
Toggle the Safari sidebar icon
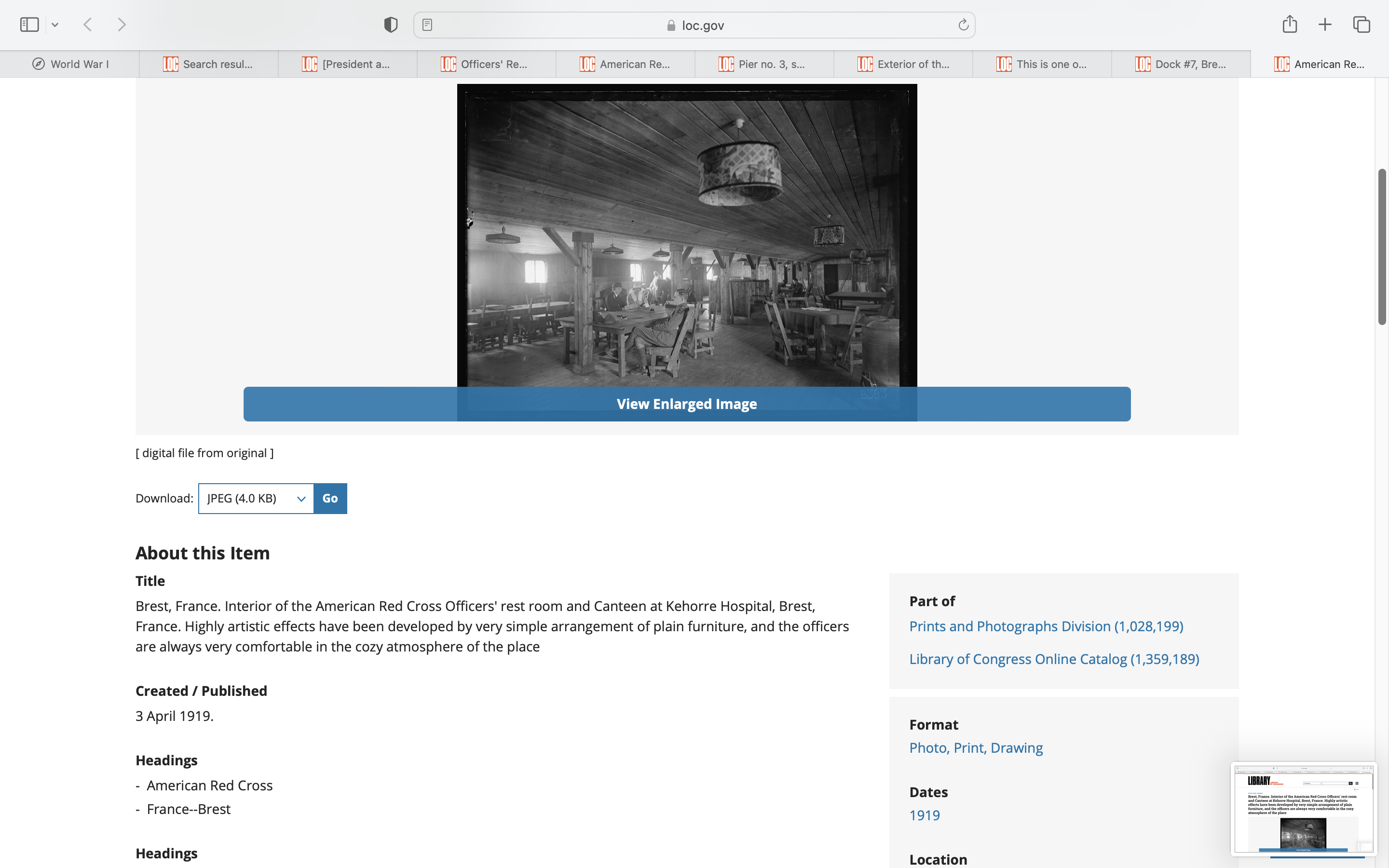coord(29,25)
